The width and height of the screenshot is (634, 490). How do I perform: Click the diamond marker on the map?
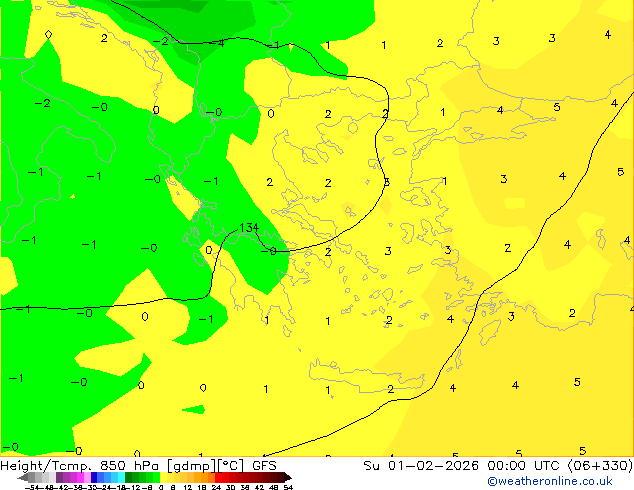(48, 34)
